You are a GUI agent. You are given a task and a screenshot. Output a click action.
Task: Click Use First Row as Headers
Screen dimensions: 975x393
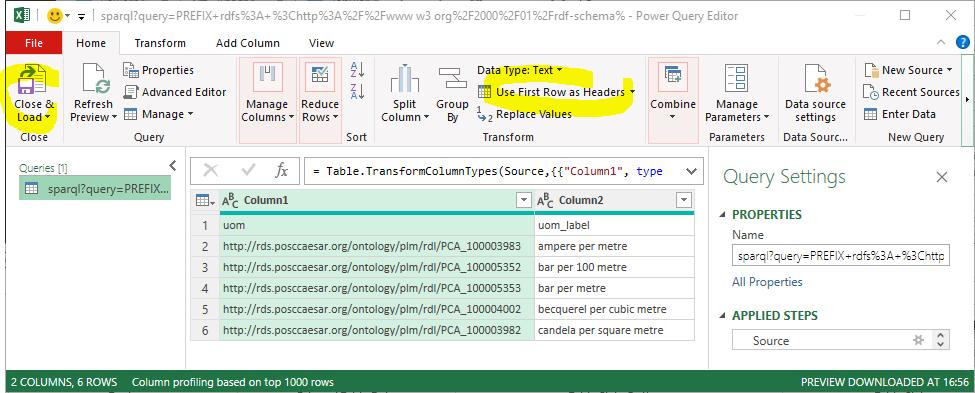(x=551, y=92)
